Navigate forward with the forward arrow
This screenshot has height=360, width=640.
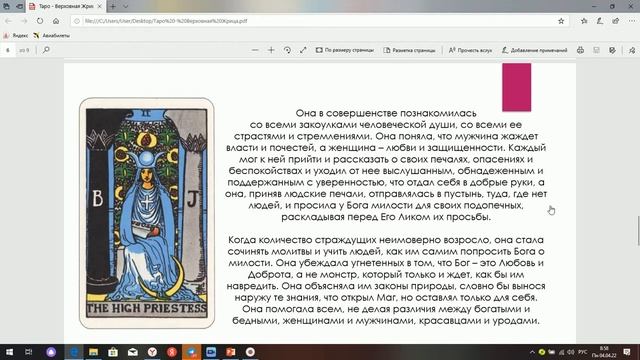24,21
